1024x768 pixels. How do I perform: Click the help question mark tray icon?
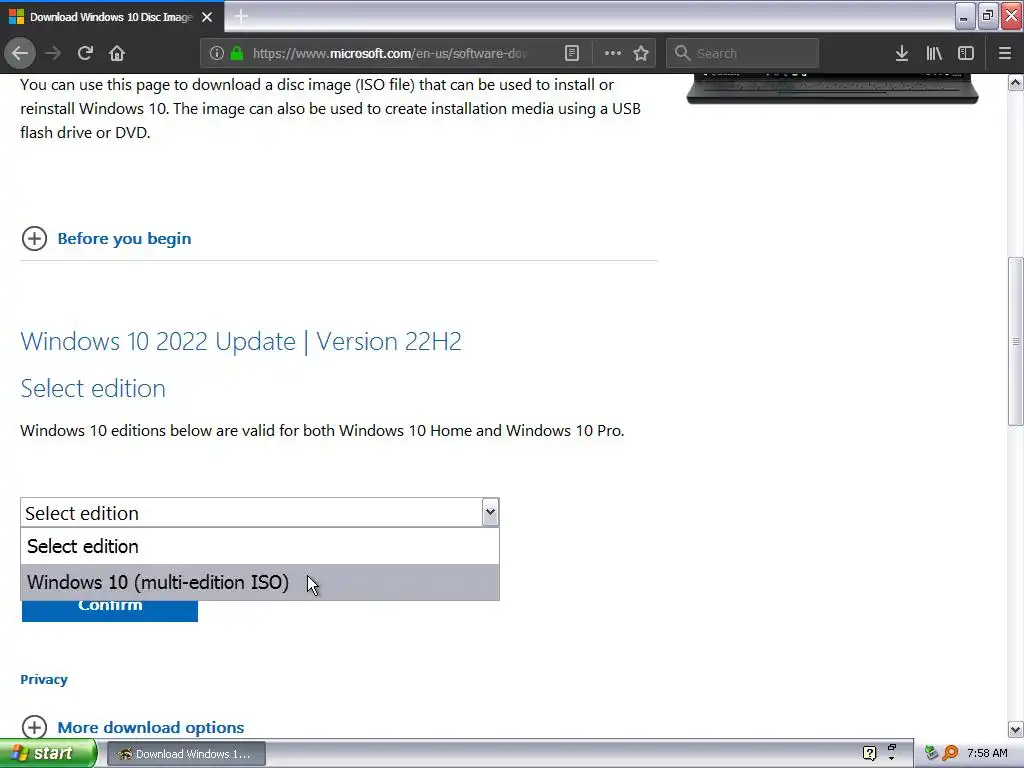(869, 754)
